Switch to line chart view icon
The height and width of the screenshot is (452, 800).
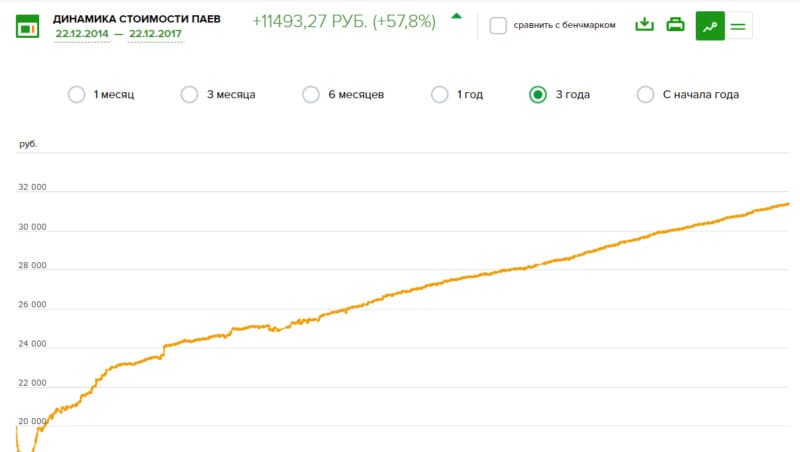(709, 26)
